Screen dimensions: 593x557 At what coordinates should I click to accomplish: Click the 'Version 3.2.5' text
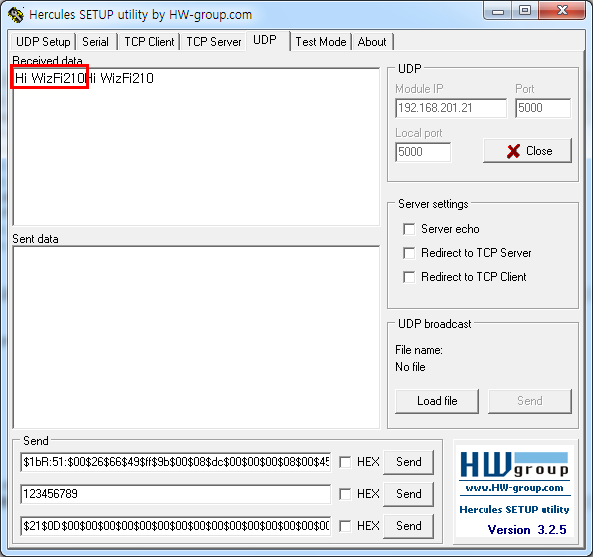tap(527, 530)
